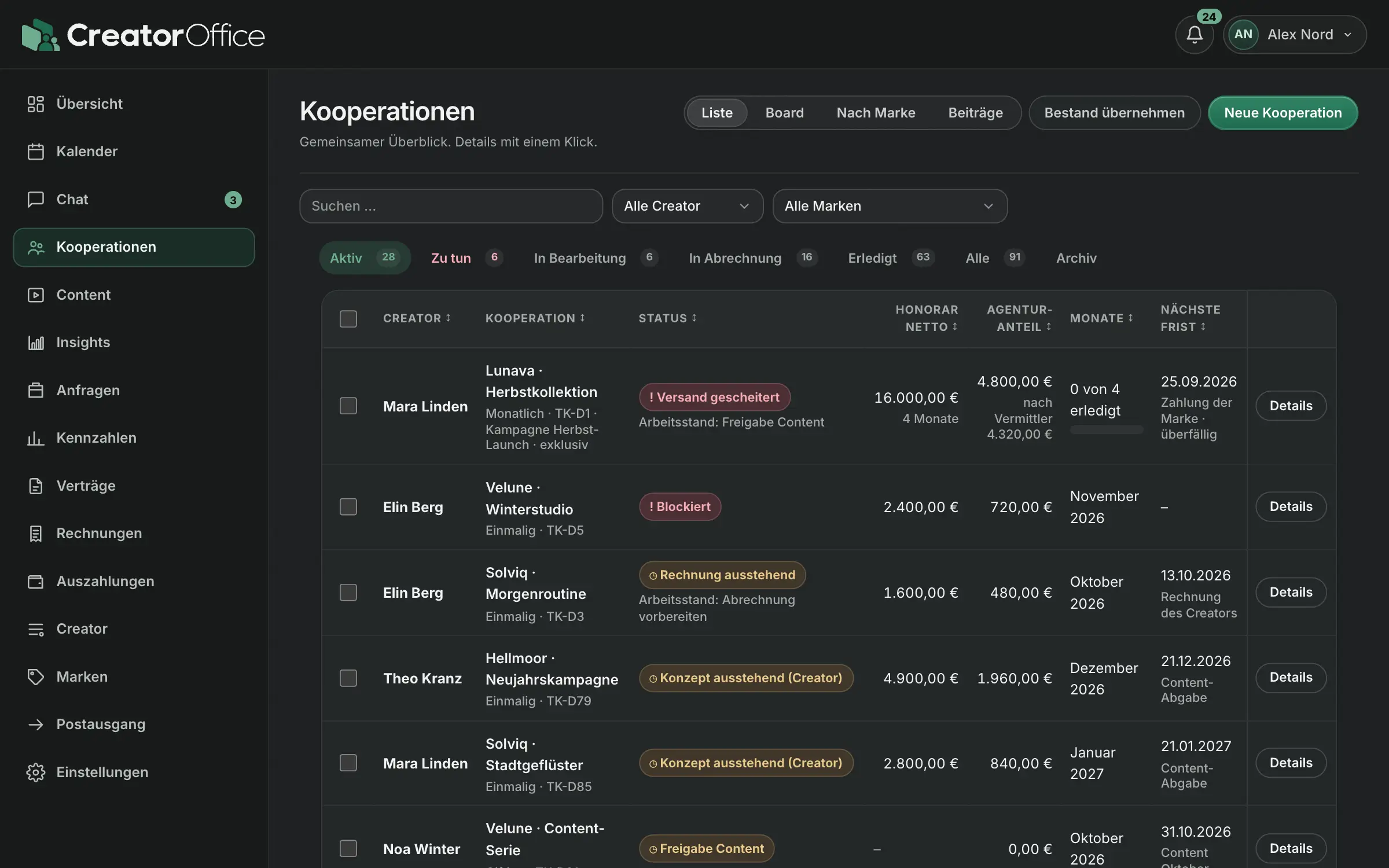Click the Lunava months progress bar
The height and width of the screenshot is (868, 1389).
(x=1107, y=430)
